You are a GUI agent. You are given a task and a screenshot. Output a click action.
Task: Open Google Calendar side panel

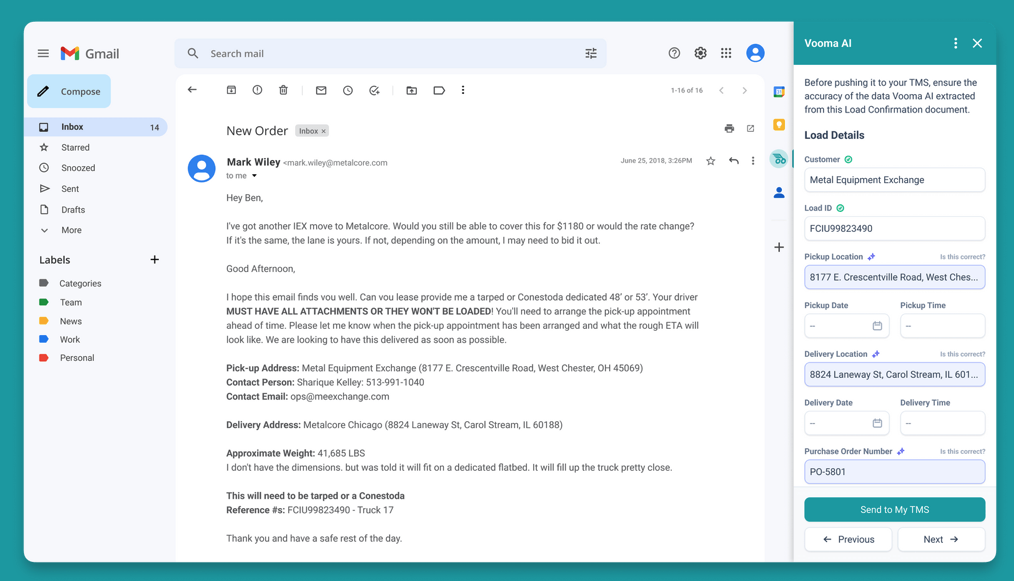point(779,92)
